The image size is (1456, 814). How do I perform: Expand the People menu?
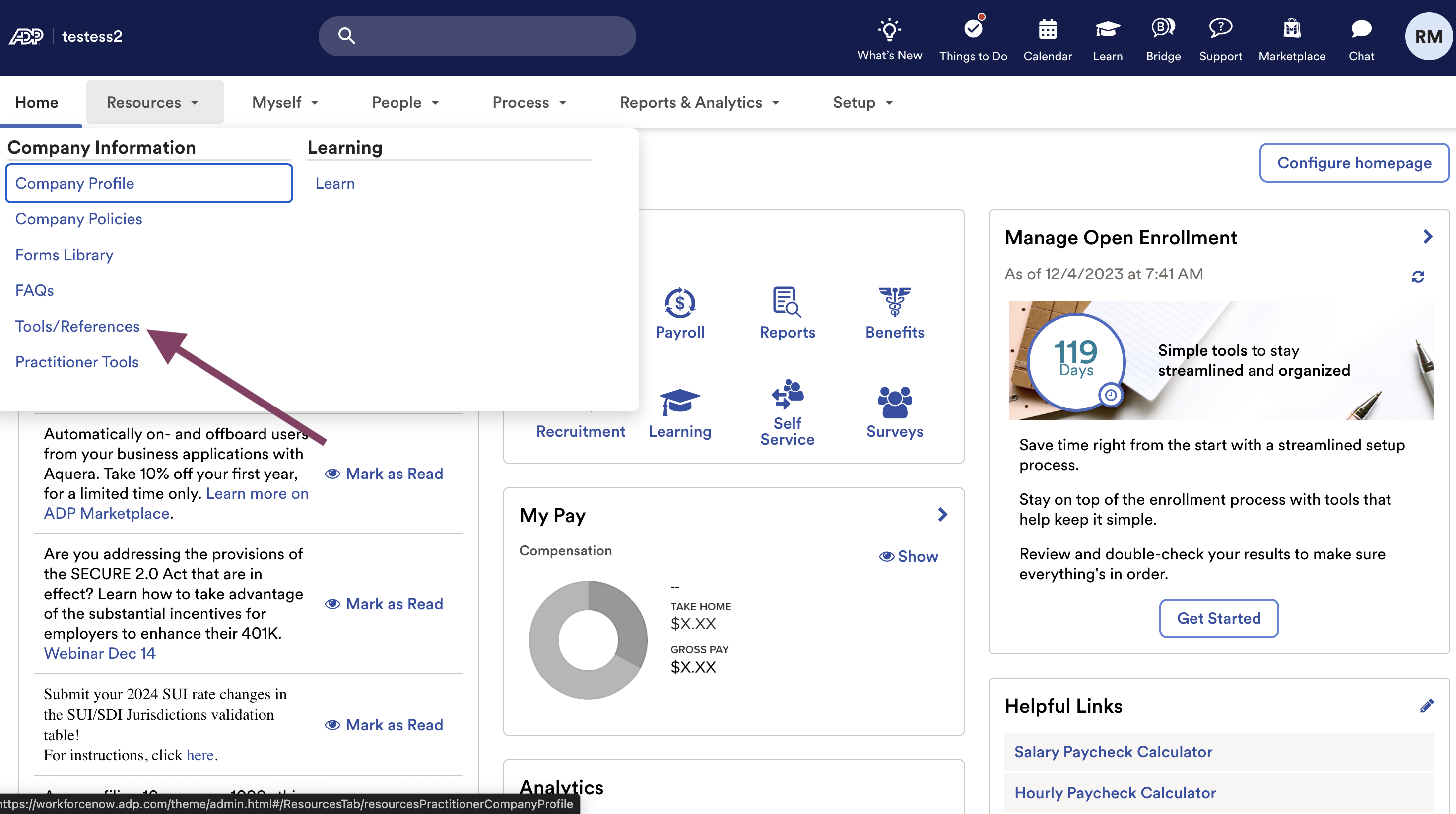(x=406, y=102)
